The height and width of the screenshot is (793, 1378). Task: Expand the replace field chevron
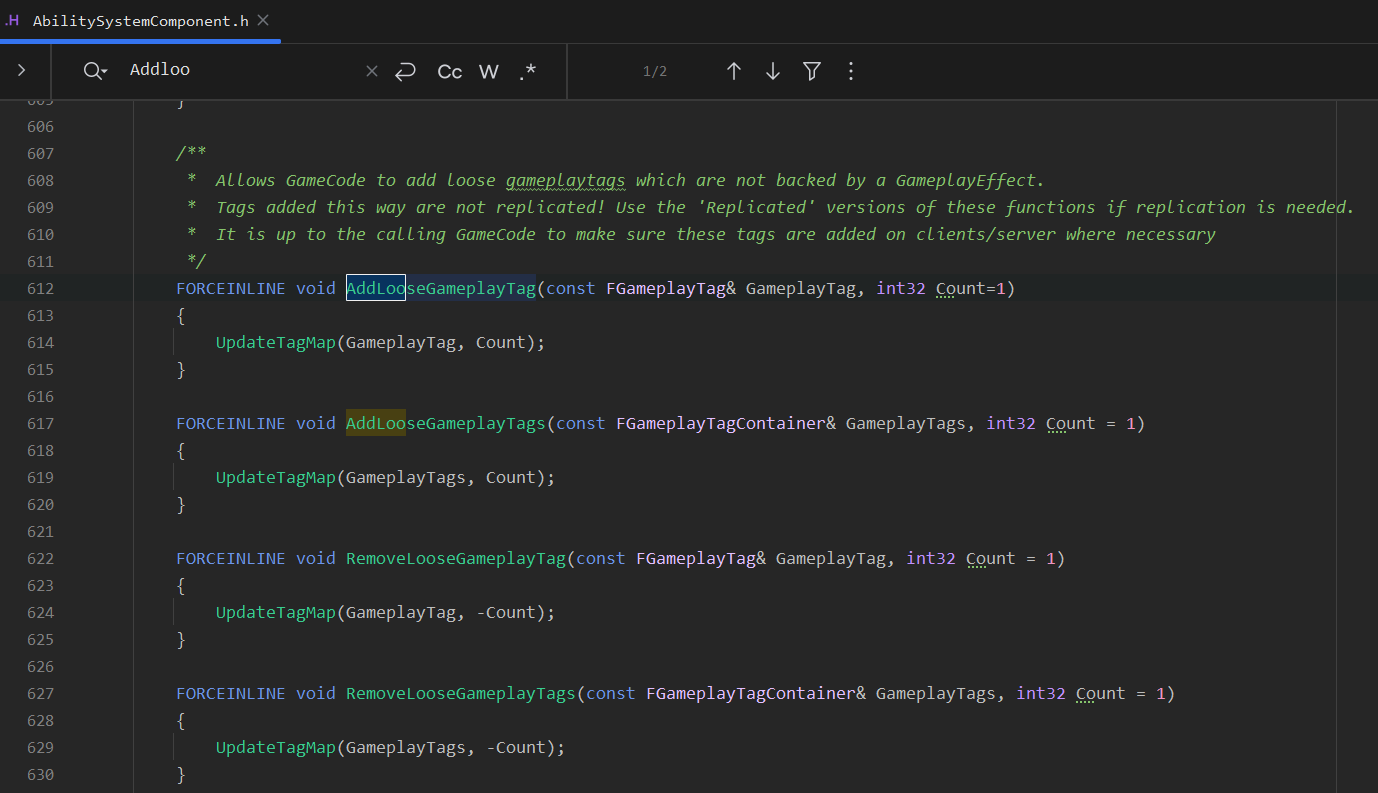click(21, 71)
